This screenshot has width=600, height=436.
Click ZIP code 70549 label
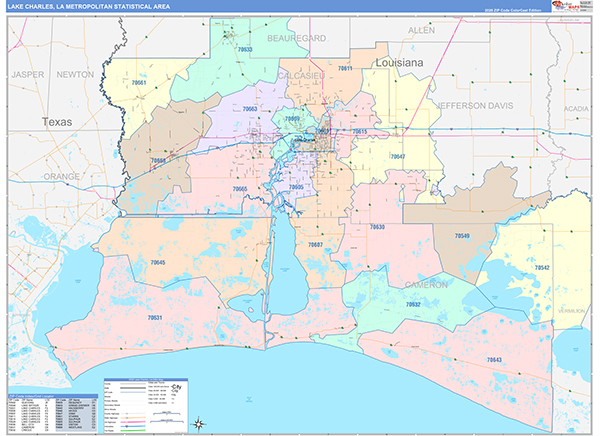click(461, 235)
